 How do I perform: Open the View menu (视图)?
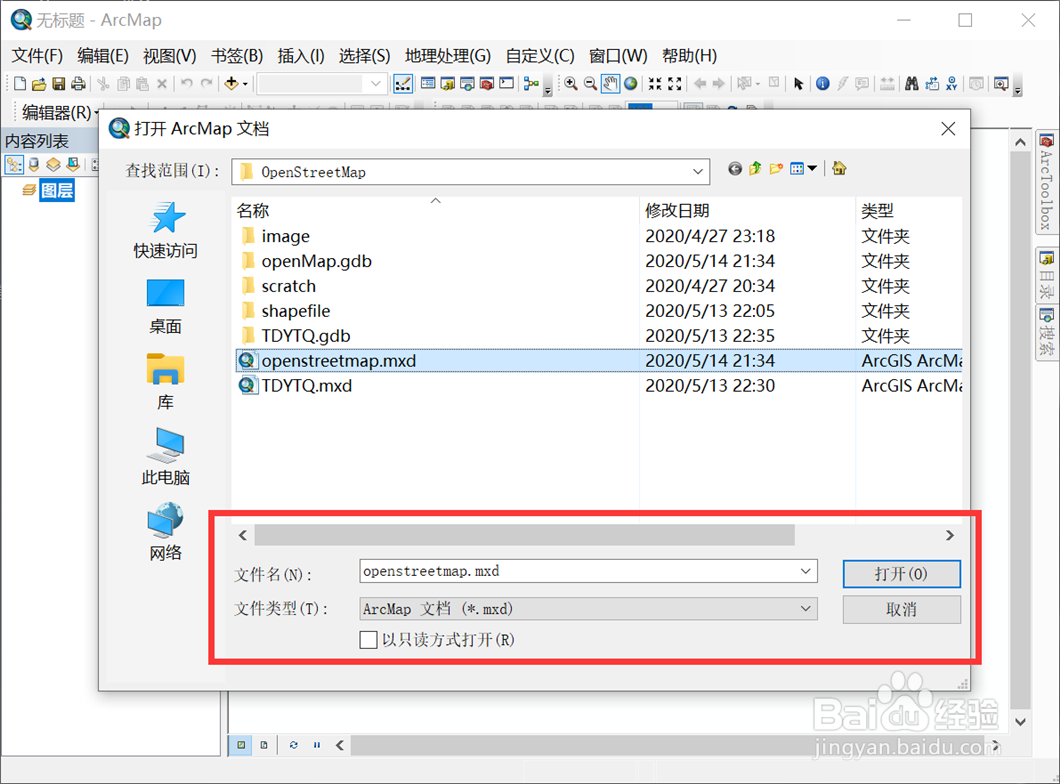pyautogui.click(x=170, y=55)
